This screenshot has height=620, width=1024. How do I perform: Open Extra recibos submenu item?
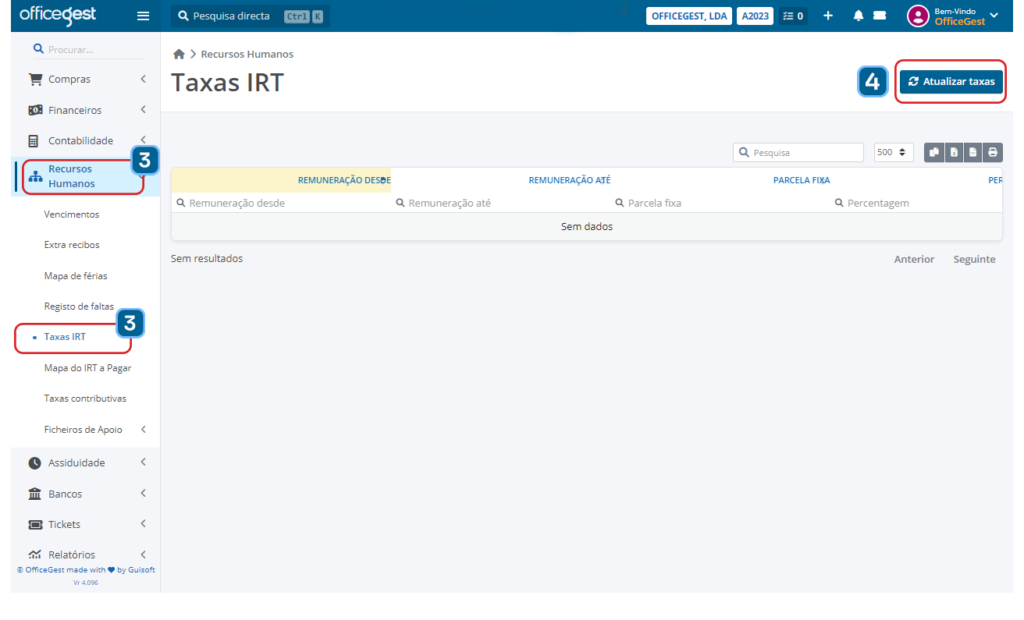pos(72,245)
